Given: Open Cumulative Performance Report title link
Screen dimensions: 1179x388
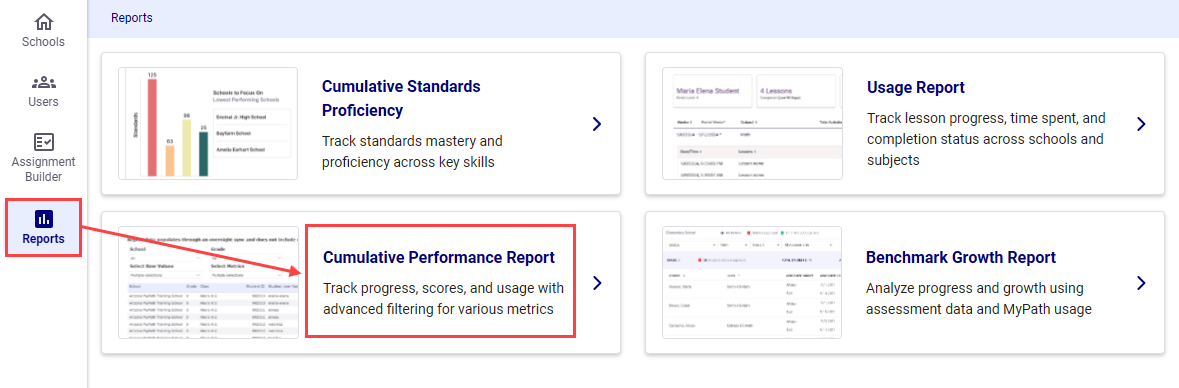Looking at the screenshot, I should click(x=438, y=258).
